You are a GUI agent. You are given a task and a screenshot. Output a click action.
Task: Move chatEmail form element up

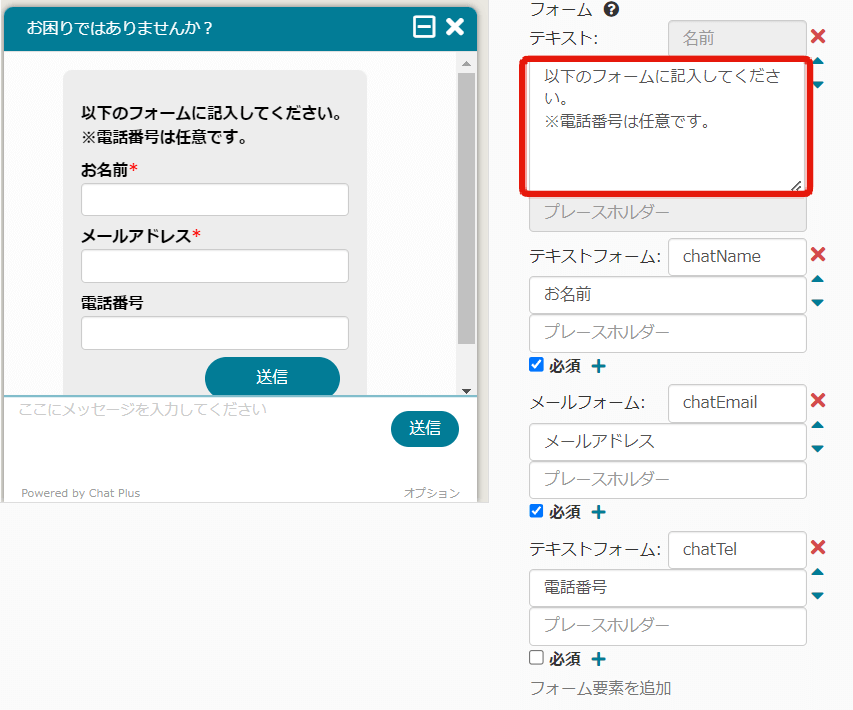pos(818,425)
